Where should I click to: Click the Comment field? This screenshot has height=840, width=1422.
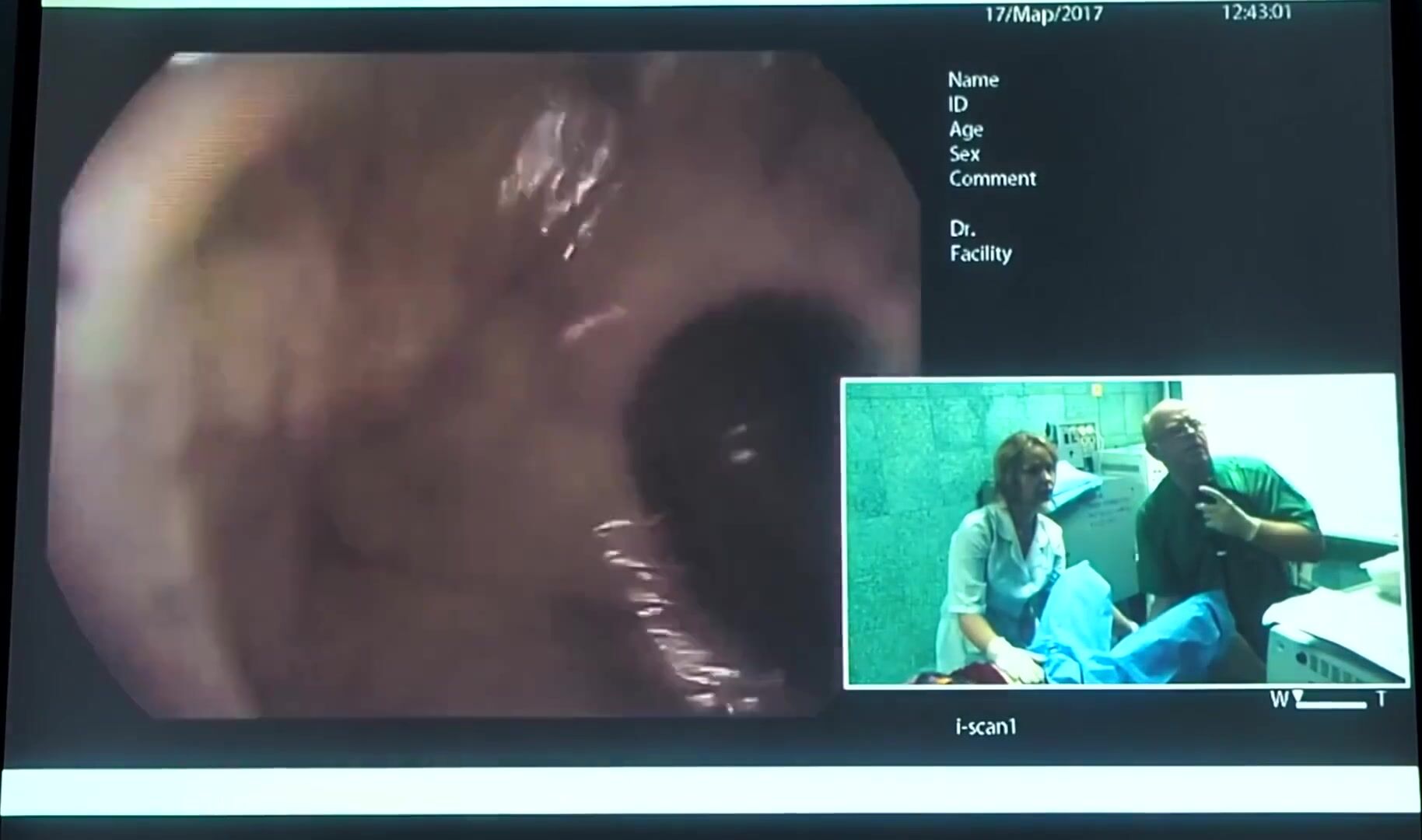pyautogui.click(x=992, y=179)
